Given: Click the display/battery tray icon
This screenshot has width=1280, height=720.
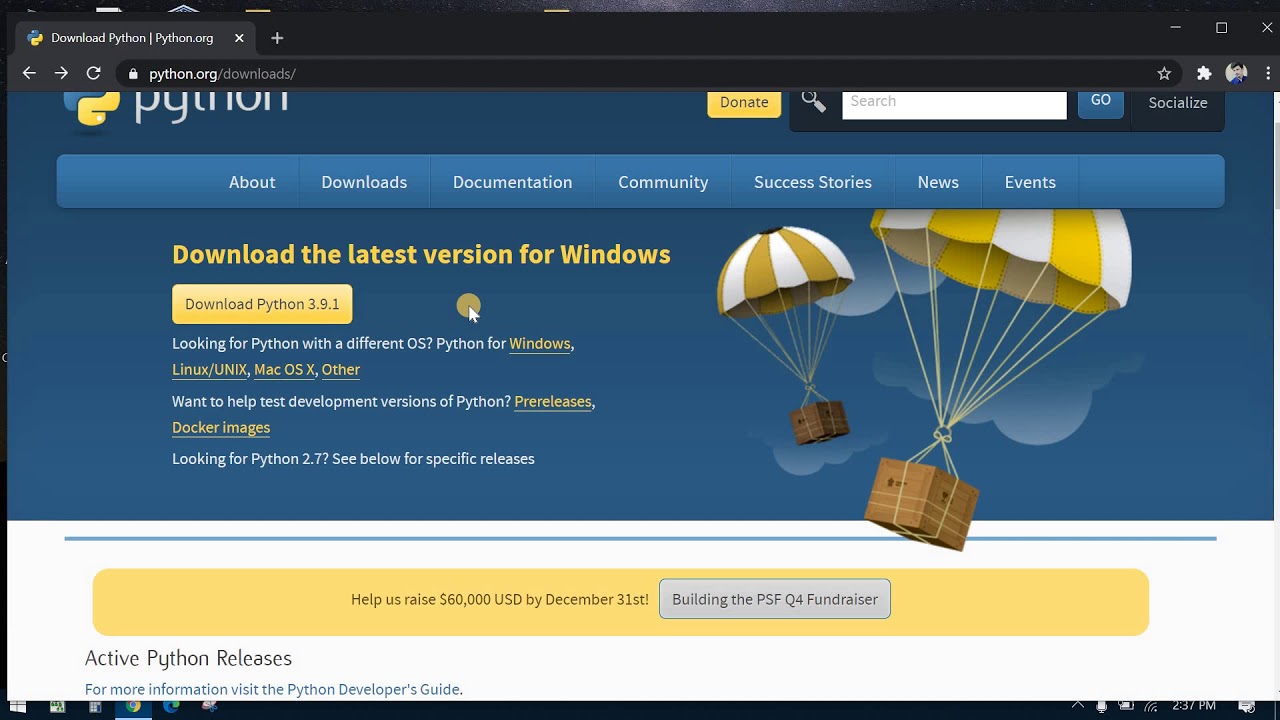Looking at the screenshot, I should [1126, 706].
